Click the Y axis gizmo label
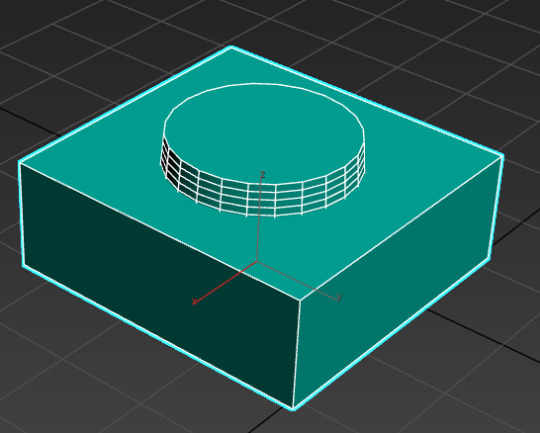540x433 pixels. click(x=339, y=297)
